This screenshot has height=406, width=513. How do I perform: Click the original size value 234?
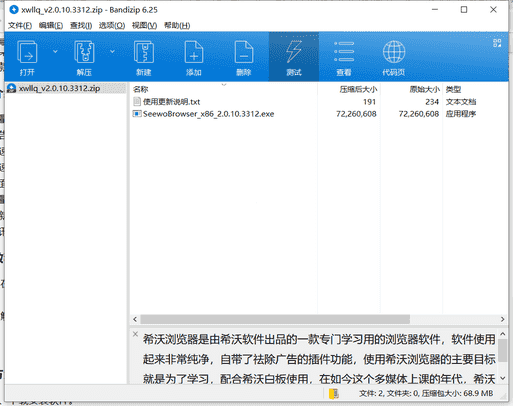point(432,102)
